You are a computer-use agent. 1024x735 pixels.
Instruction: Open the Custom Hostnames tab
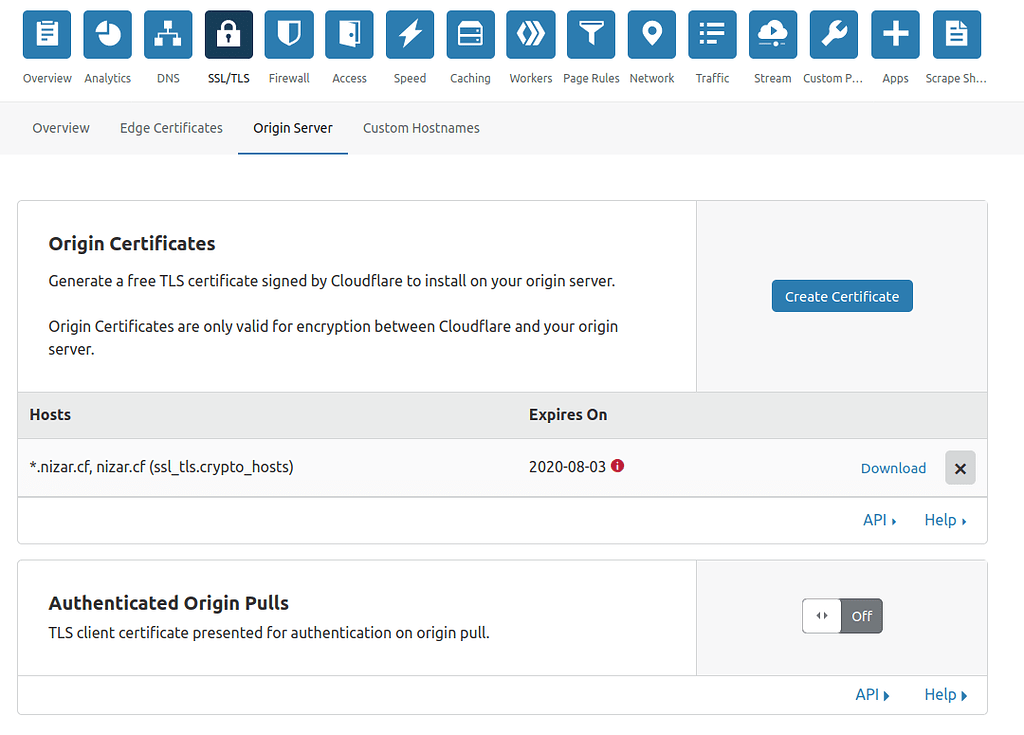(421, 128)
